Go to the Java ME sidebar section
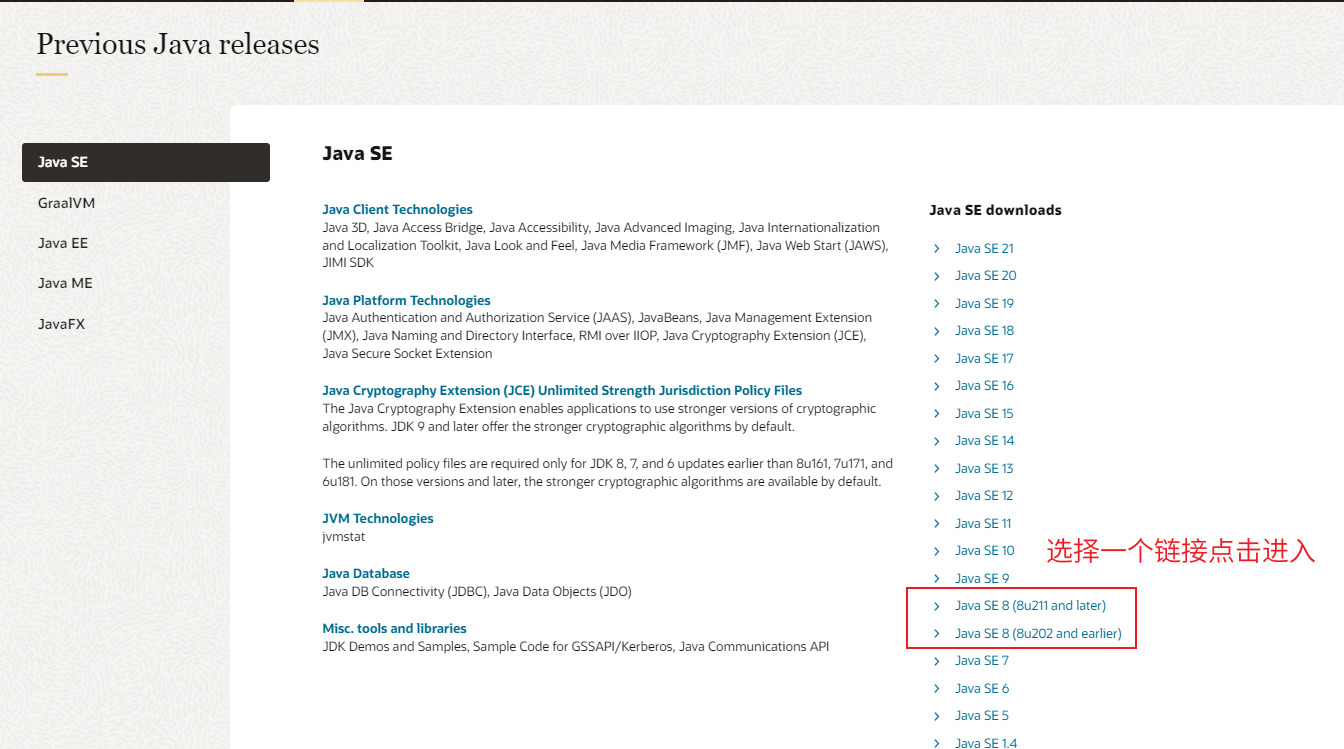1344x749 pixels. click(65, 283)
